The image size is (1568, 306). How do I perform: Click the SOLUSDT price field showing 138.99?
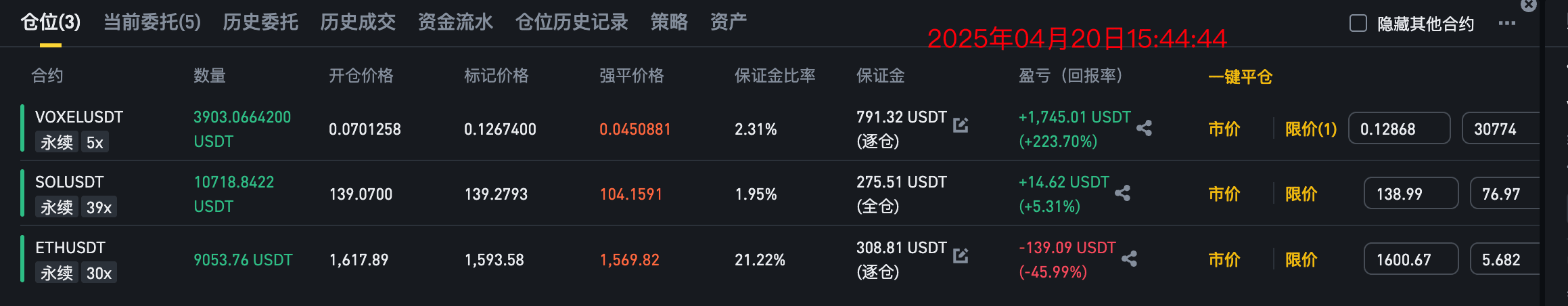1411,194
